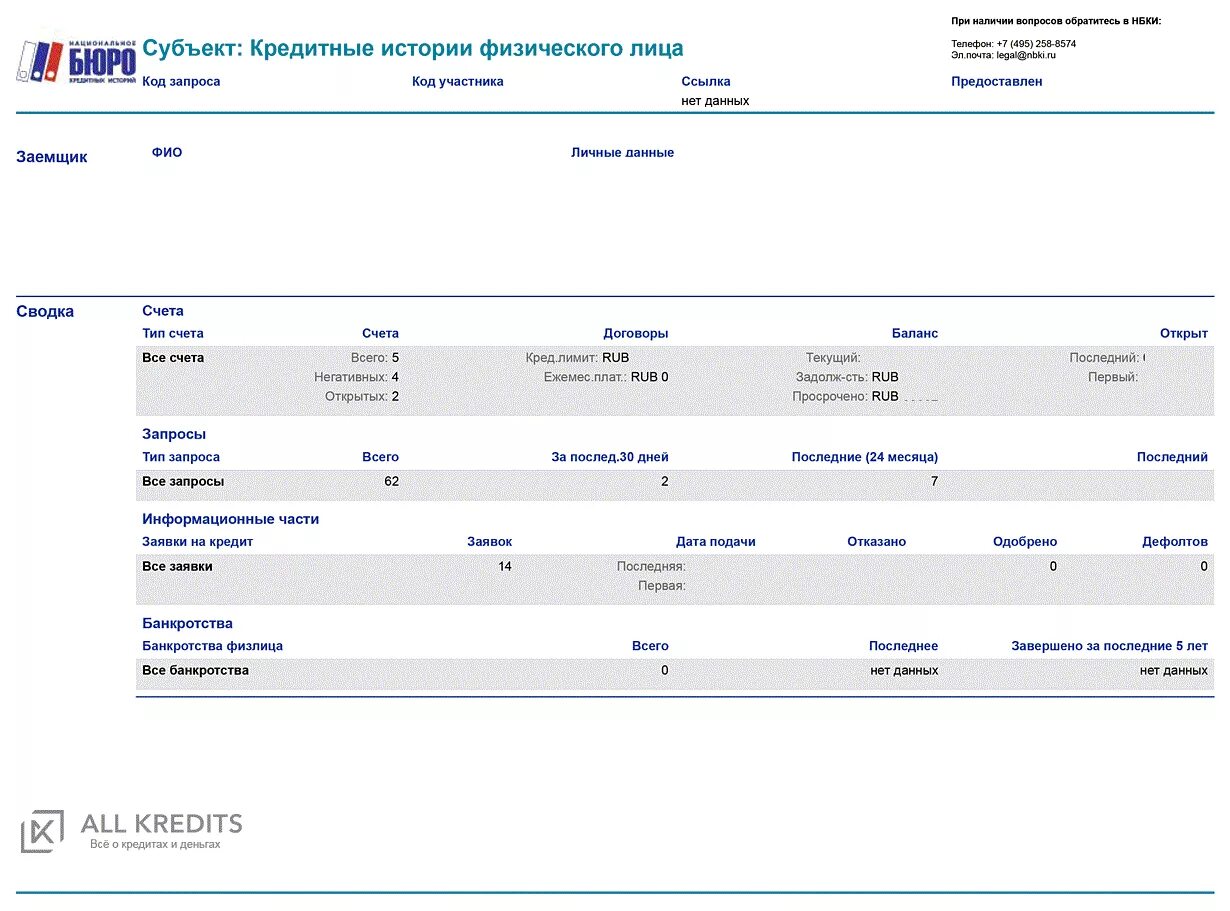
Task: Click the applications count 14
Action: (x=505, y=567)
